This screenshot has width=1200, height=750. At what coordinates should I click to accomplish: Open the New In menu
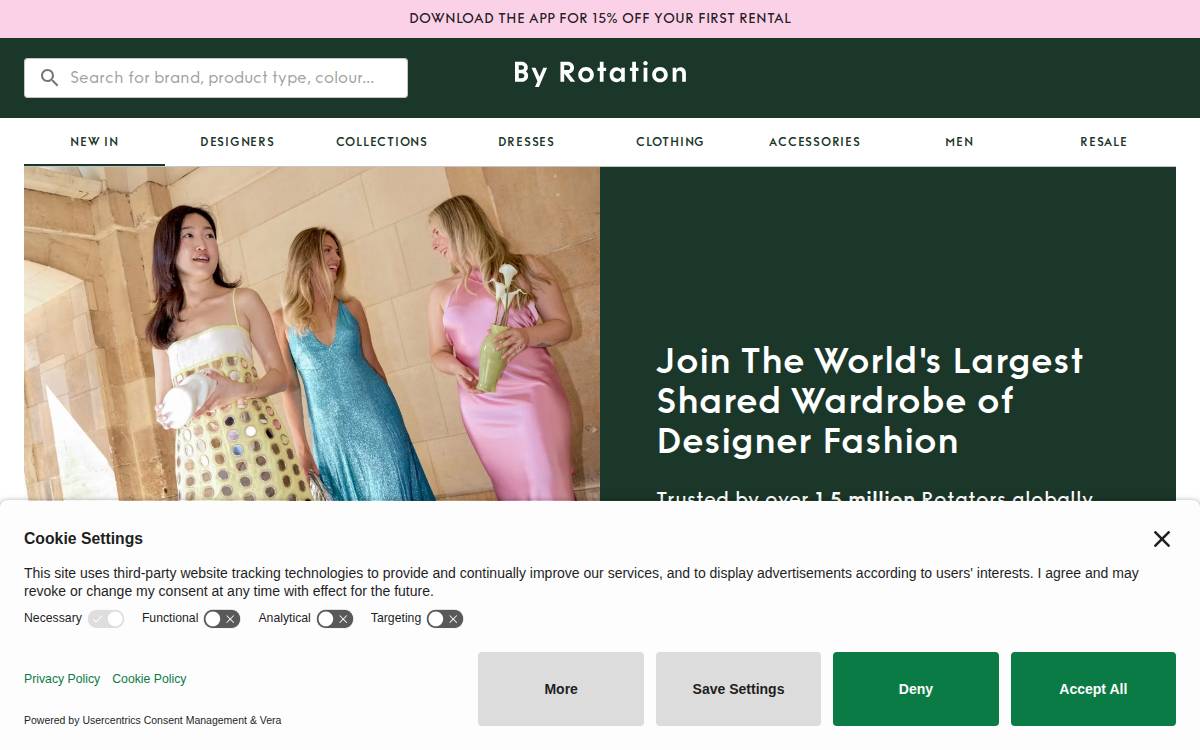pyautogui.click(x=94, y=142)
